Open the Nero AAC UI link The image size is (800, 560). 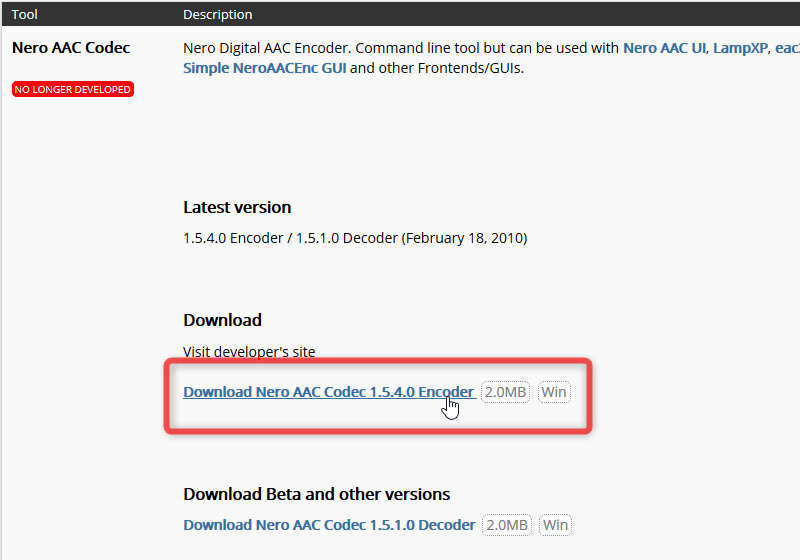(664, 48)
